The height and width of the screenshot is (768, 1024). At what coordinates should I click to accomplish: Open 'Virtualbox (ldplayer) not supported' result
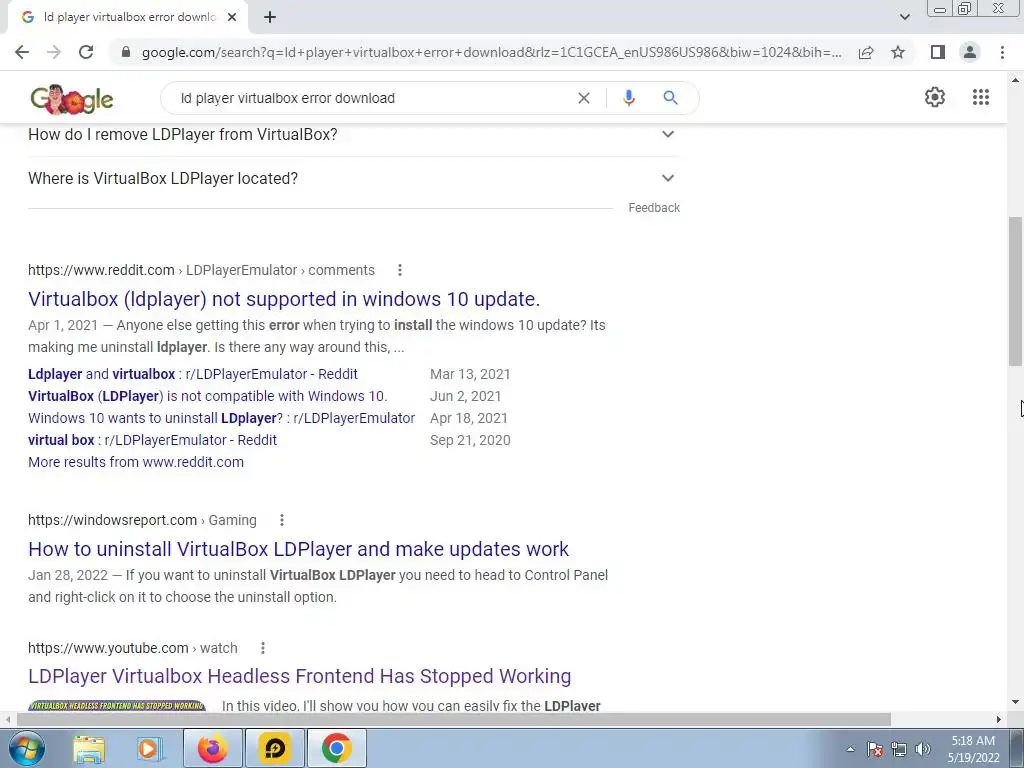pos(283,299)
